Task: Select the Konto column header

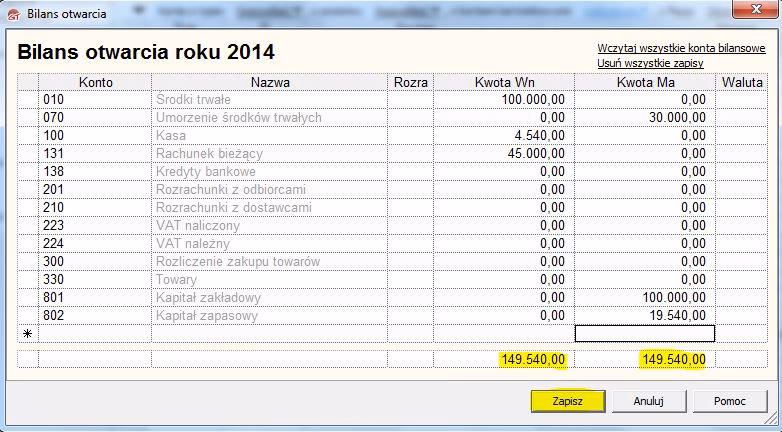Action: 95,82
